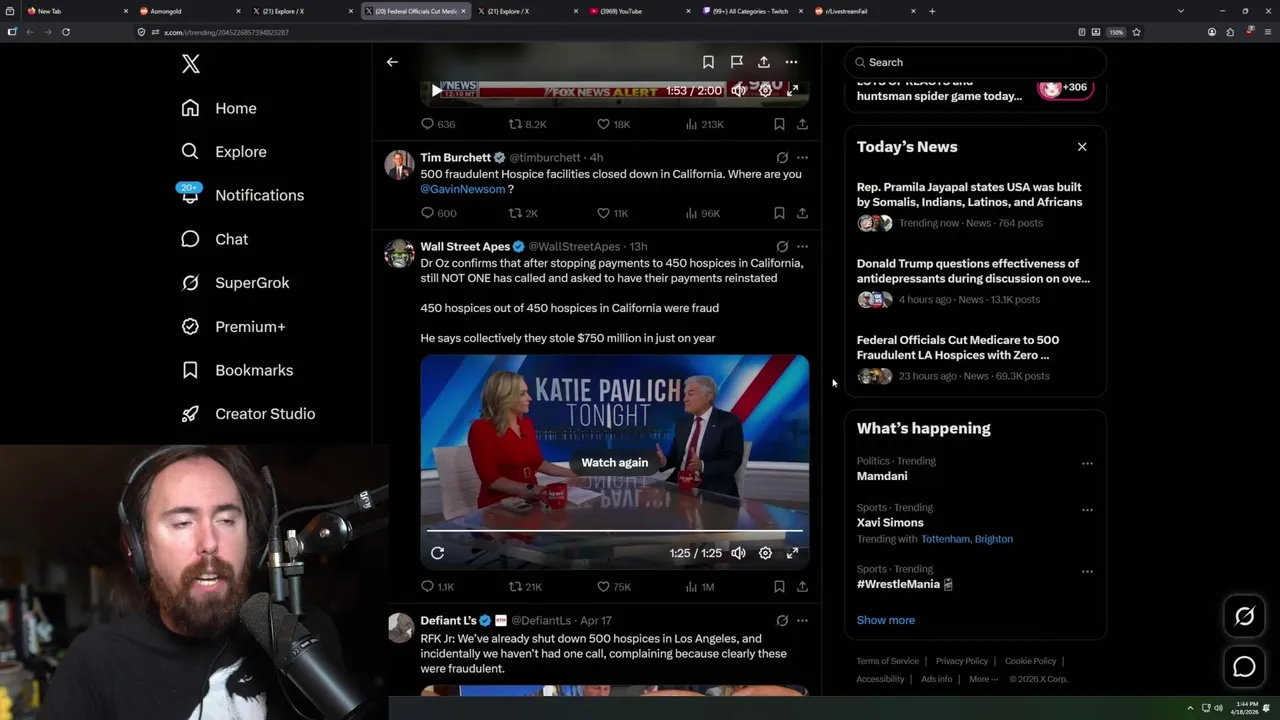1280x720 pixels.
Task: Share the Wall Street Apes post
Action: [x=802, y=587]
